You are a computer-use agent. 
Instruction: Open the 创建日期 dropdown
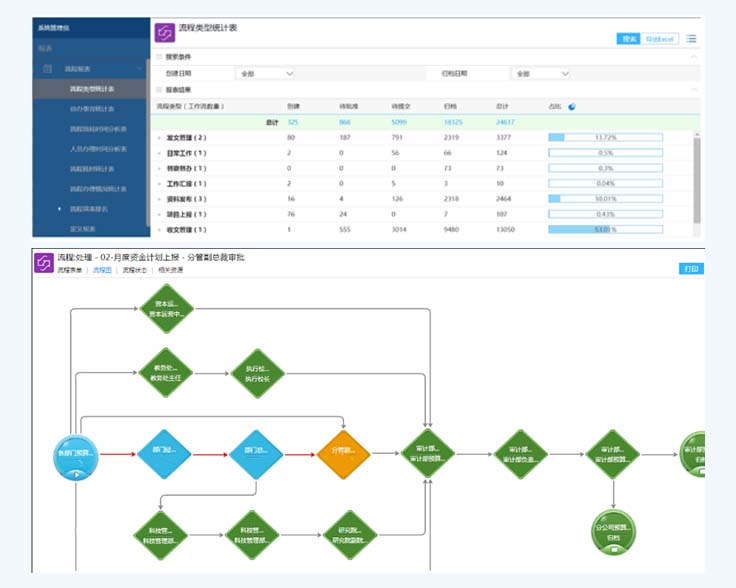coord(266,73)
